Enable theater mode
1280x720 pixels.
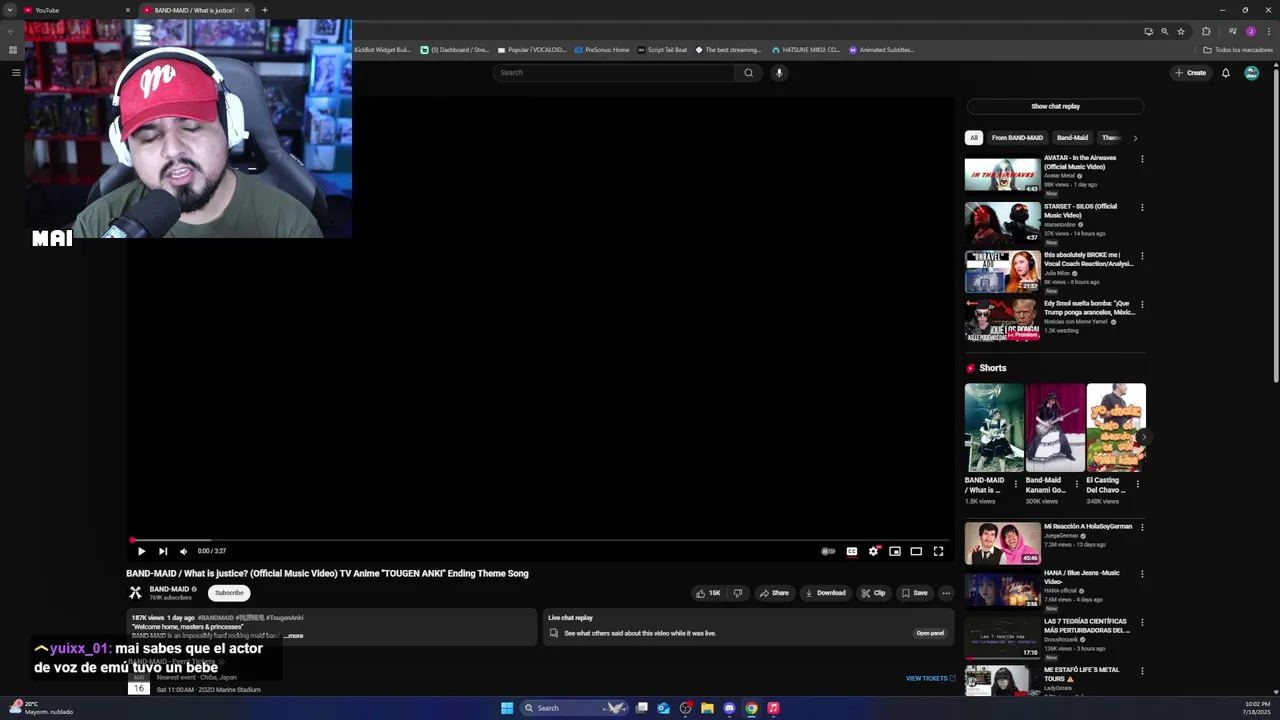916,551
